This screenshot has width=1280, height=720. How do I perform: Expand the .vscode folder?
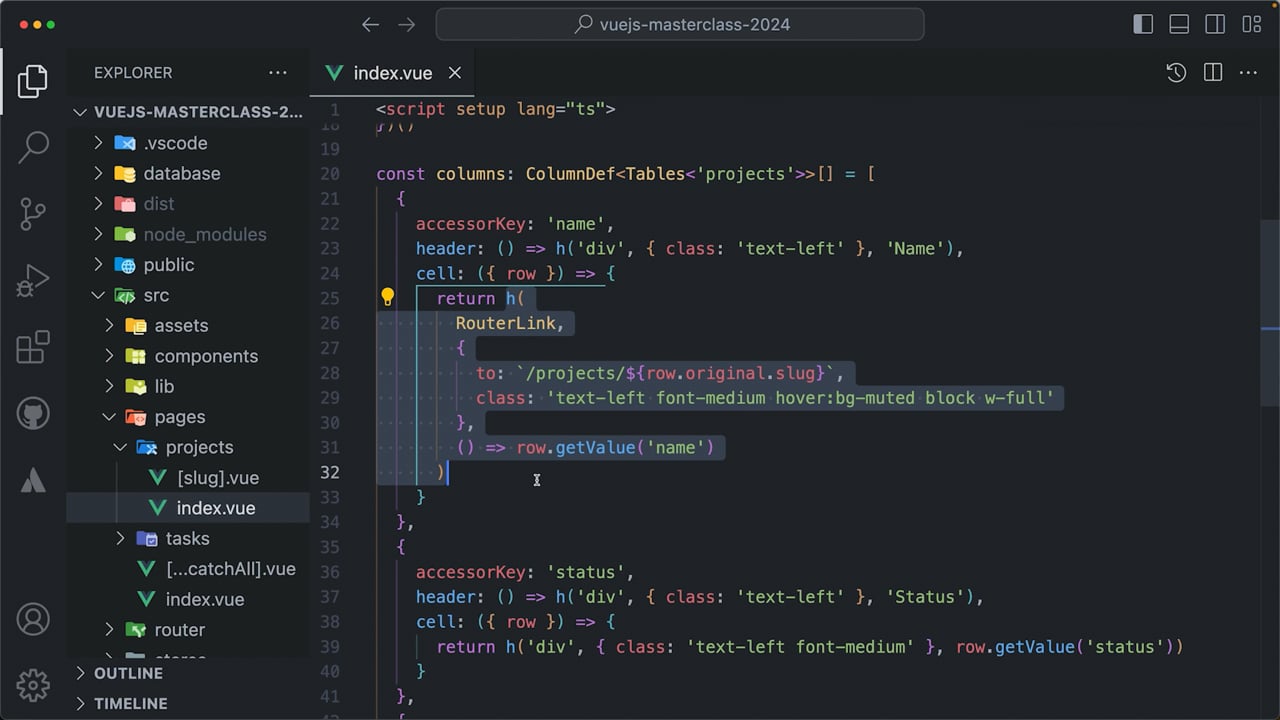[188, 143]
